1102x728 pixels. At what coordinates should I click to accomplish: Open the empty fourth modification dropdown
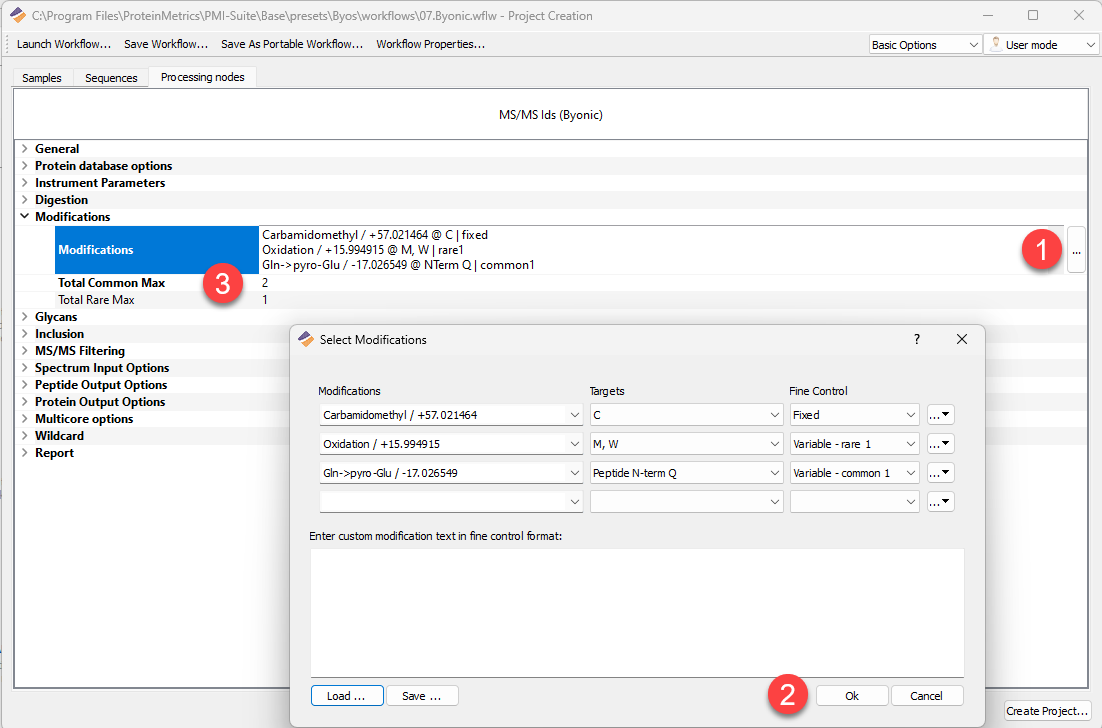point(450,502)
